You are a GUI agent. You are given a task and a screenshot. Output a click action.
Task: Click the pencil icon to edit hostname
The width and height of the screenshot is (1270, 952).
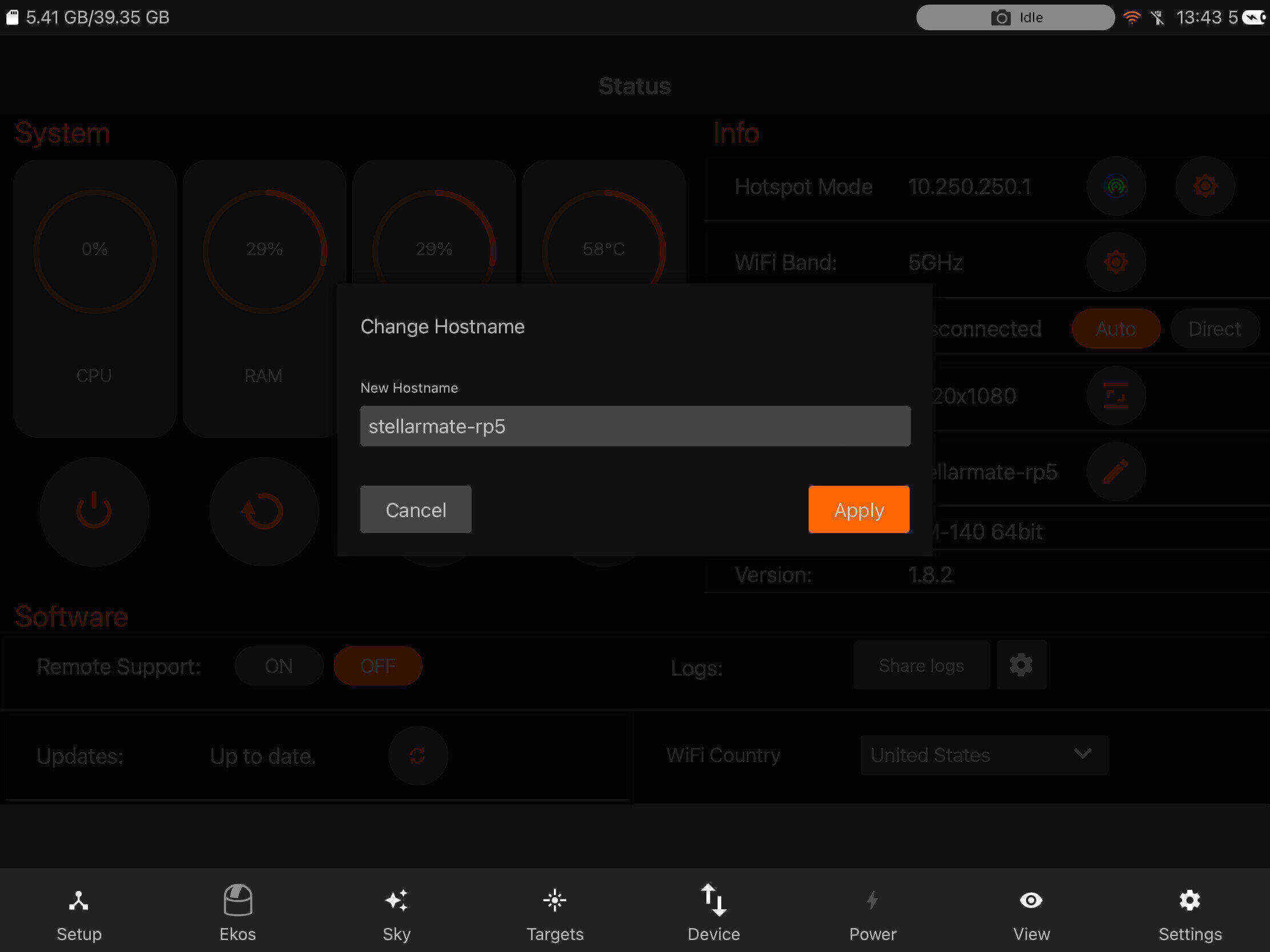pyautogui.click(x=1116, y=471)
